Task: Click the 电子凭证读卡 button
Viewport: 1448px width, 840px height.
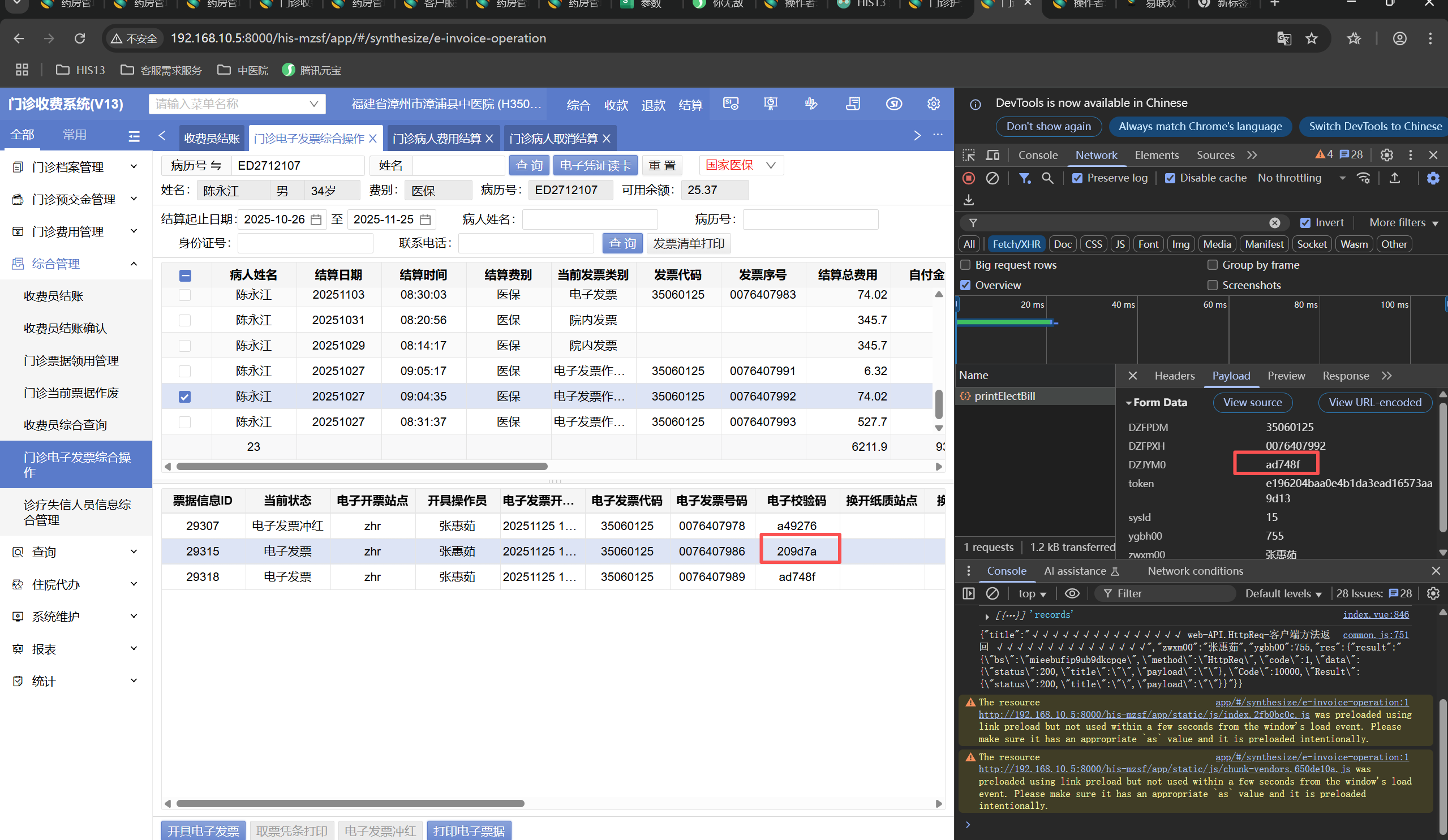Action: pyautogui.click(x=595, y=166)
